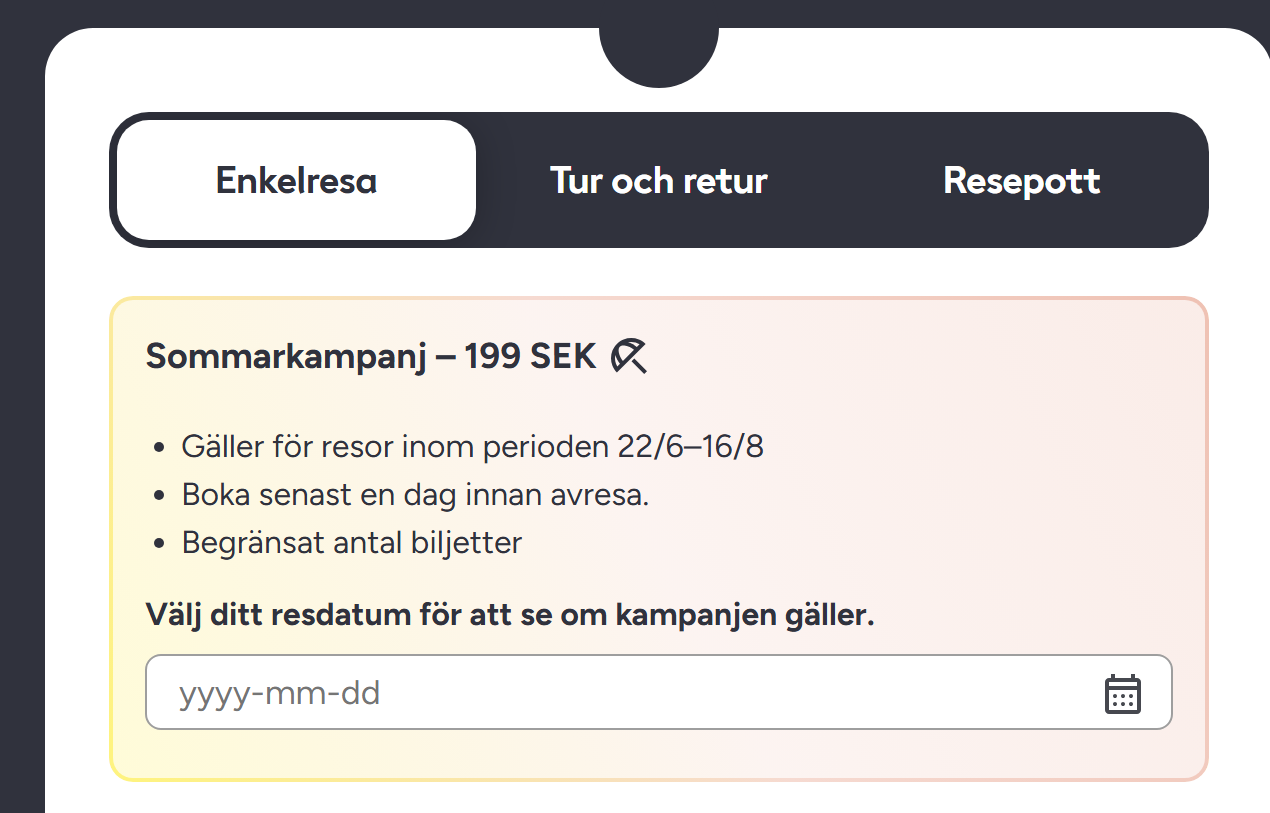This screenshot has height=813, width=1270.
Task: Click the word biljetter in third bullet
Action: (467, 544)
